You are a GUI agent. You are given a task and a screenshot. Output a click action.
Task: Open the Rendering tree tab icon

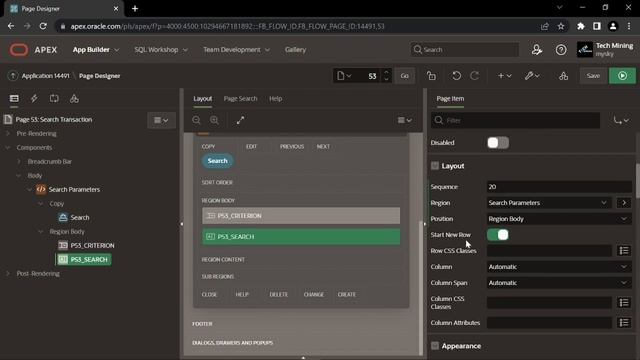(x=14, y=98)
